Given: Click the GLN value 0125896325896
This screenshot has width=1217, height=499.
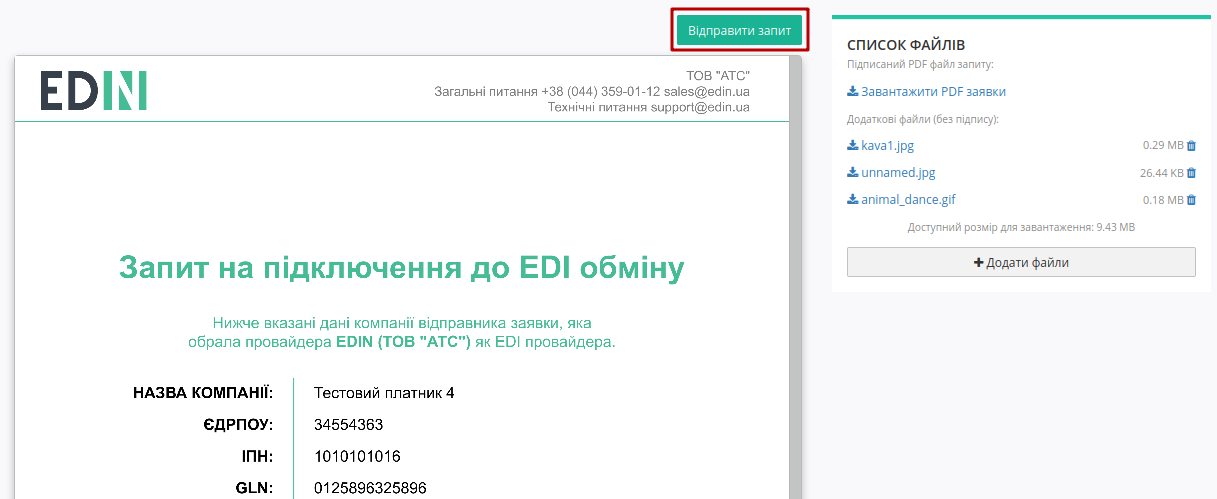Looking at the screenshot, I should 369,488.
